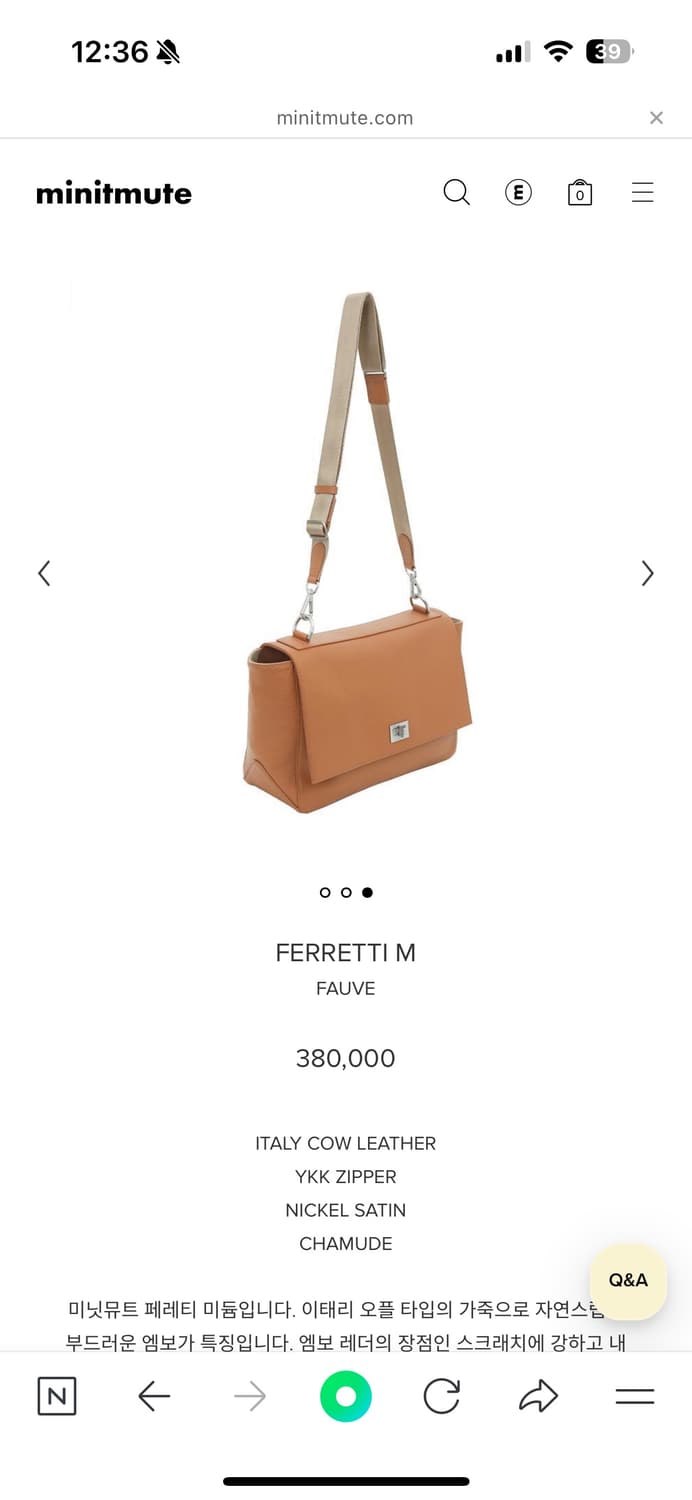Select the third filled carousel dot

[367, 892]
